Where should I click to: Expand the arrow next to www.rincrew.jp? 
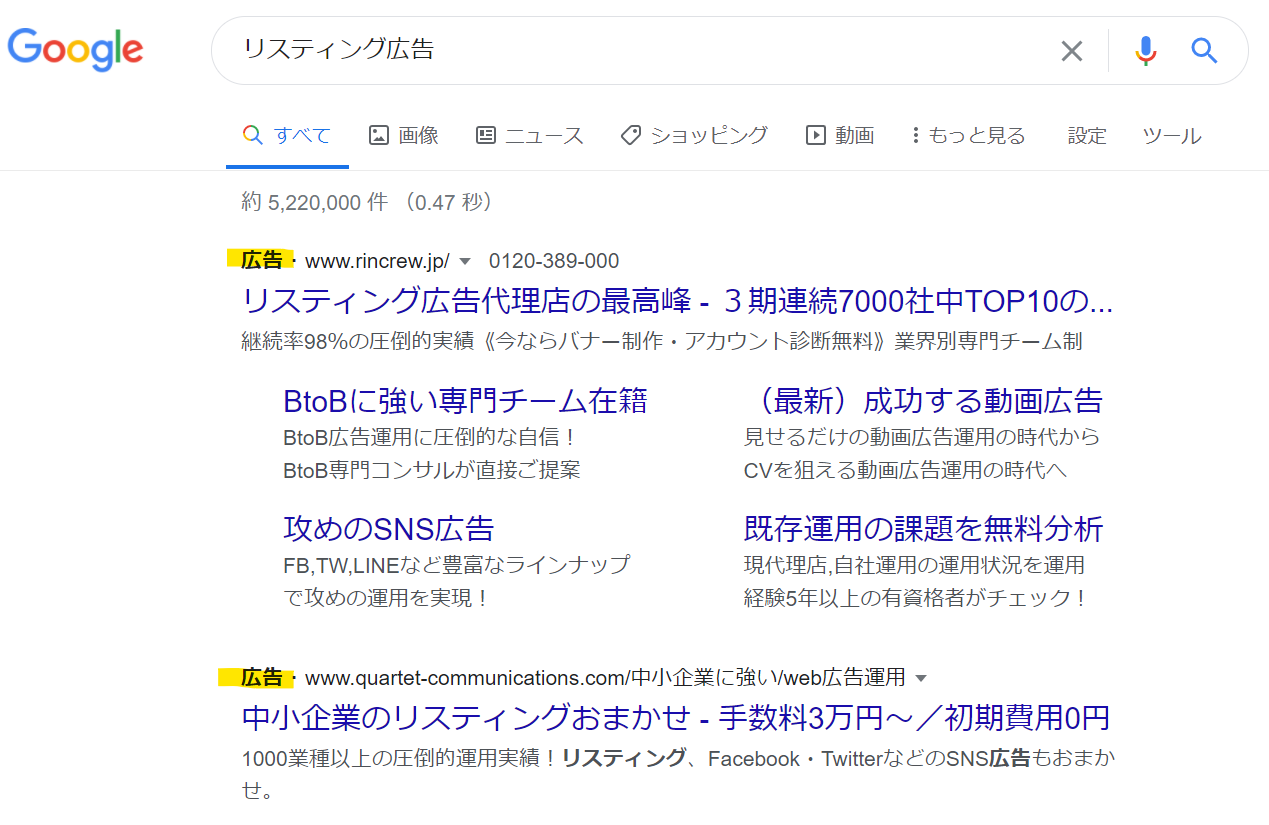pyautogui.click(x=464, y=262)
